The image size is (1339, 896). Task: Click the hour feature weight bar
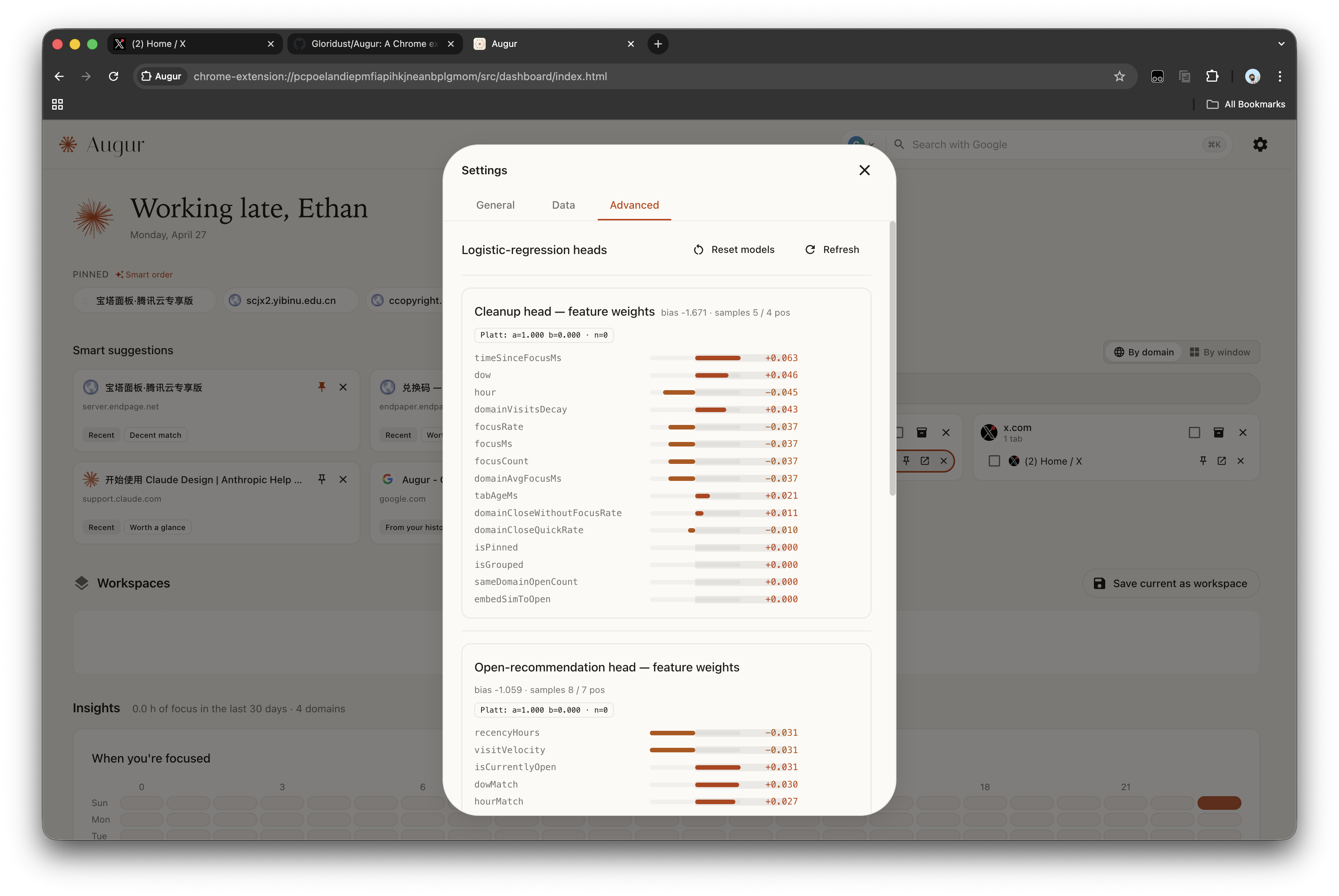pyautogui.click(x=695, y=392)
